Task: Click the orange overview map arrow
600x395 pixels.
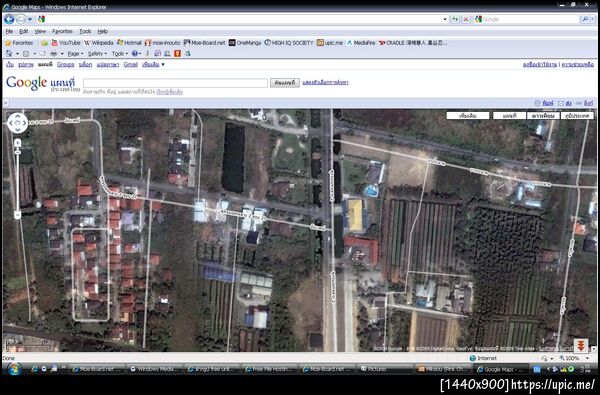Action: (580, 346)
